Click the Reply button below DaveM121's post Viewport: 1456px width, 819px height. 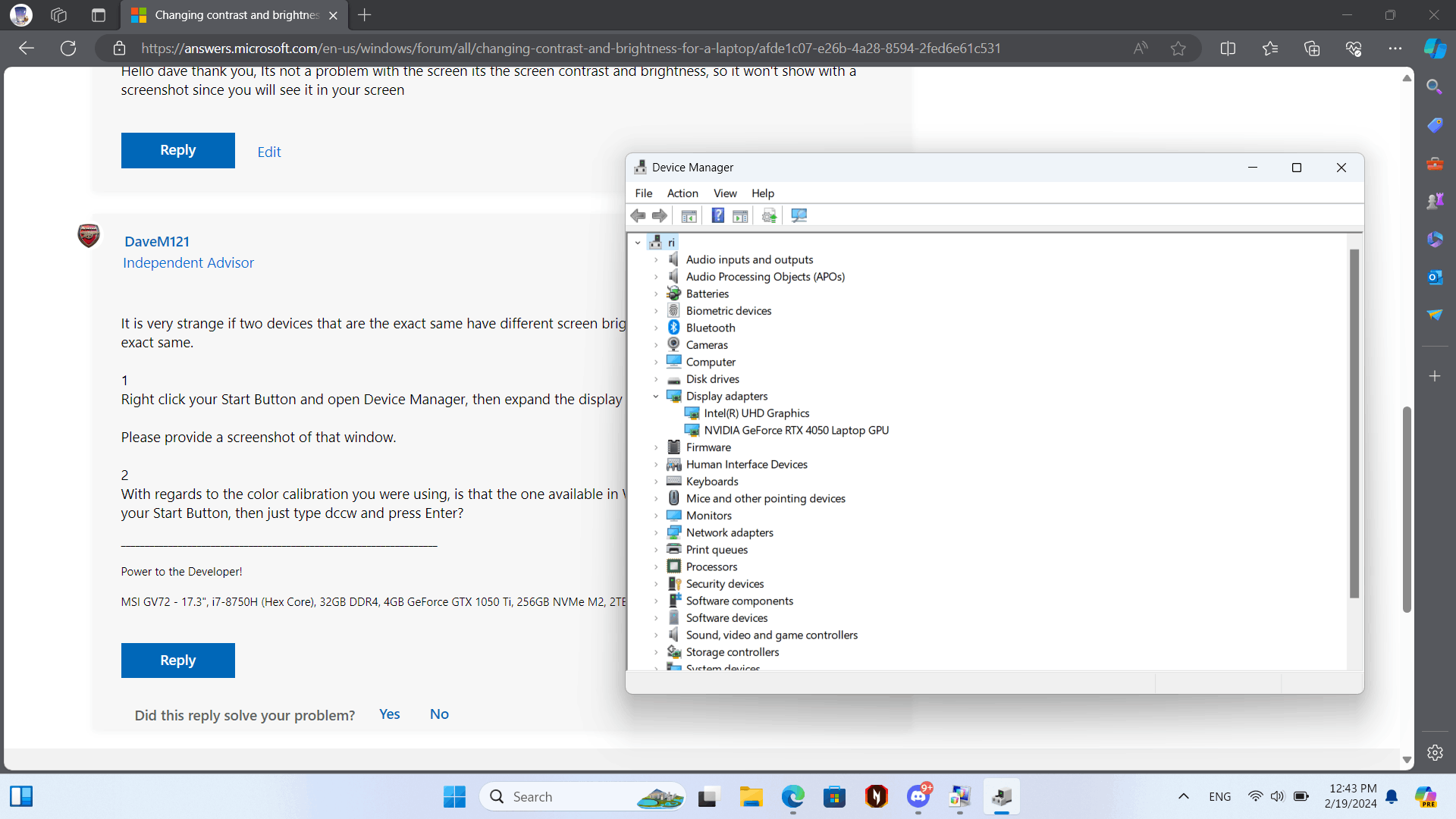click(x=177, y=660)
